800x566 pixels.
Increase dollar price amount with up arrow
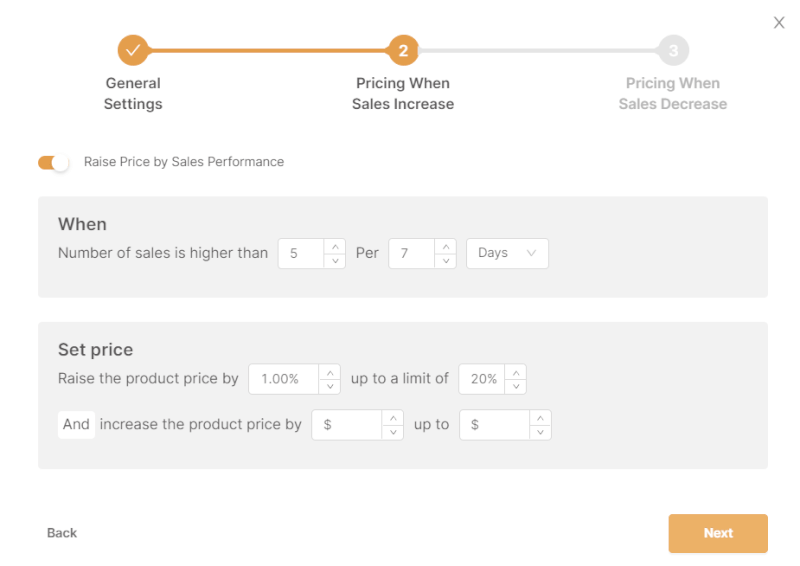click(393, 418)
